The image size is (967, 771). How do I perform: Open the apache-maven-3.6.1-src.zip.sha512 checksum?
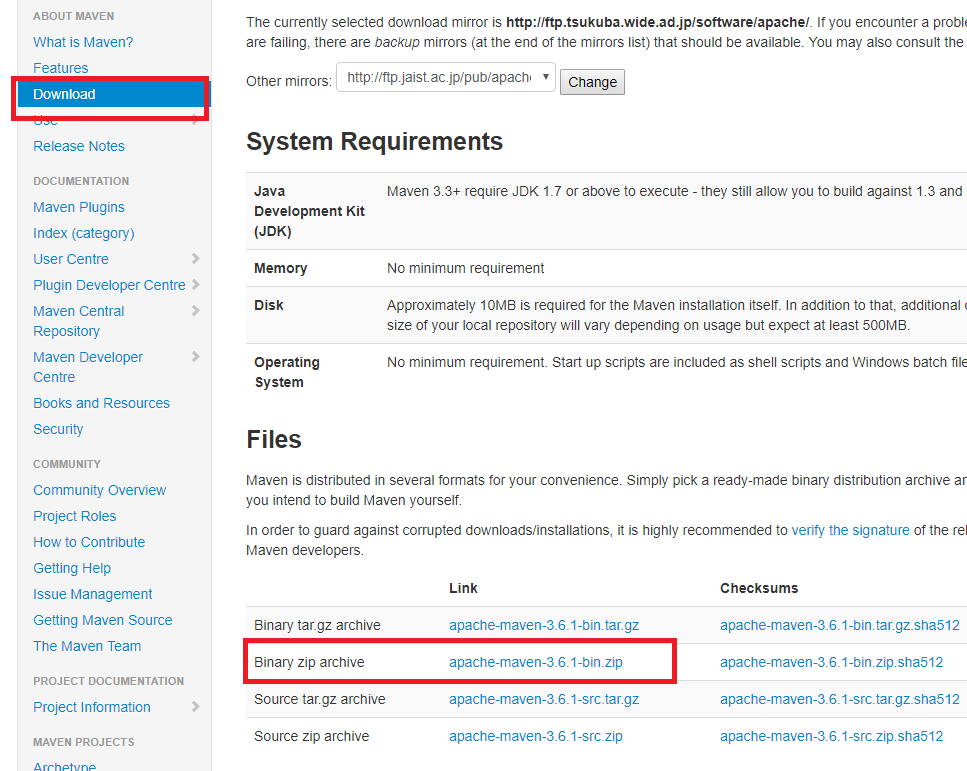click(832, 736)
